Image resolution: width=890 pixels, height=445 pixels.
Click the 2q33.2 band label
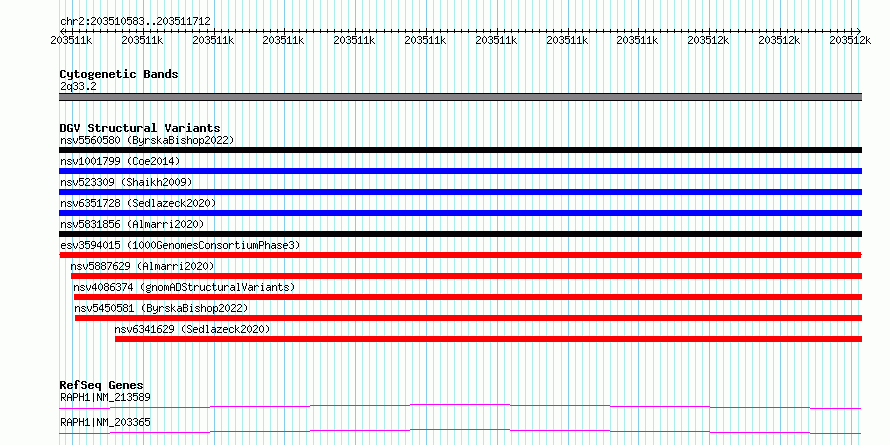tap(78, 86)
